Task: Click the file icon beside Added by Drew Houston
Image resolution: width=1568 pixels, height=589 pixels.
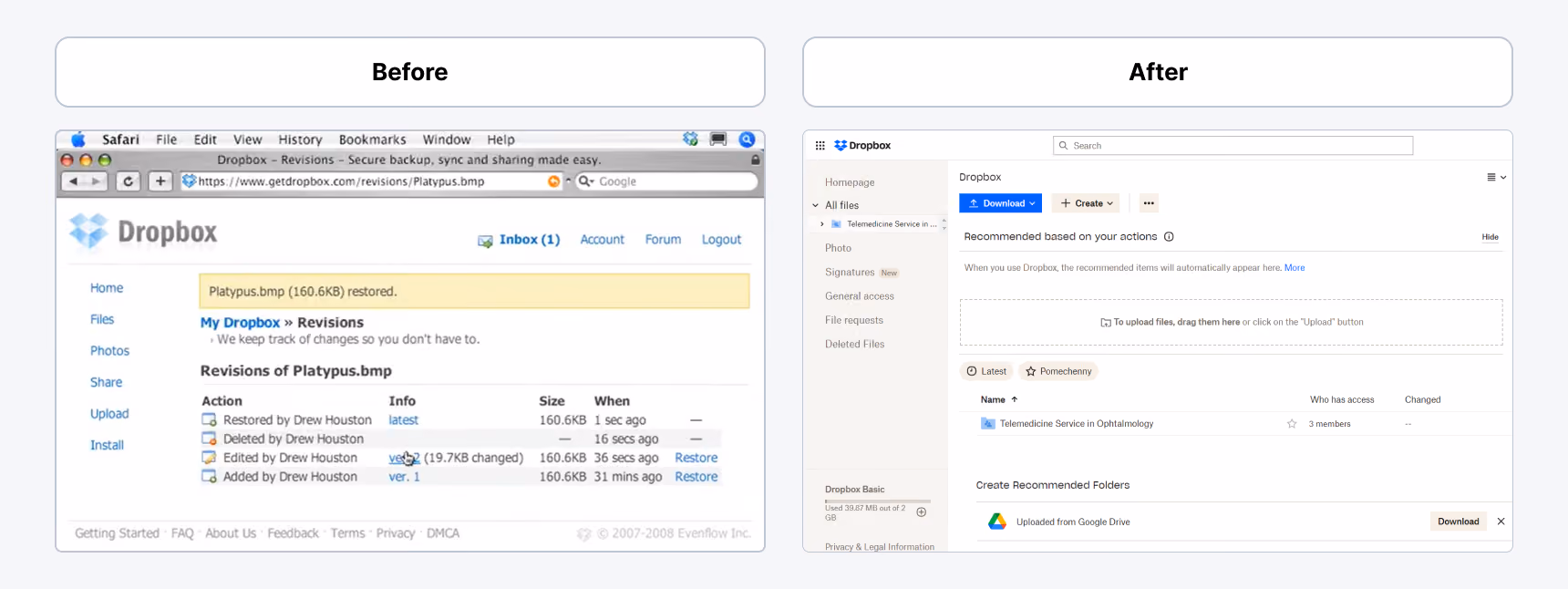Action: click(209, 477)
